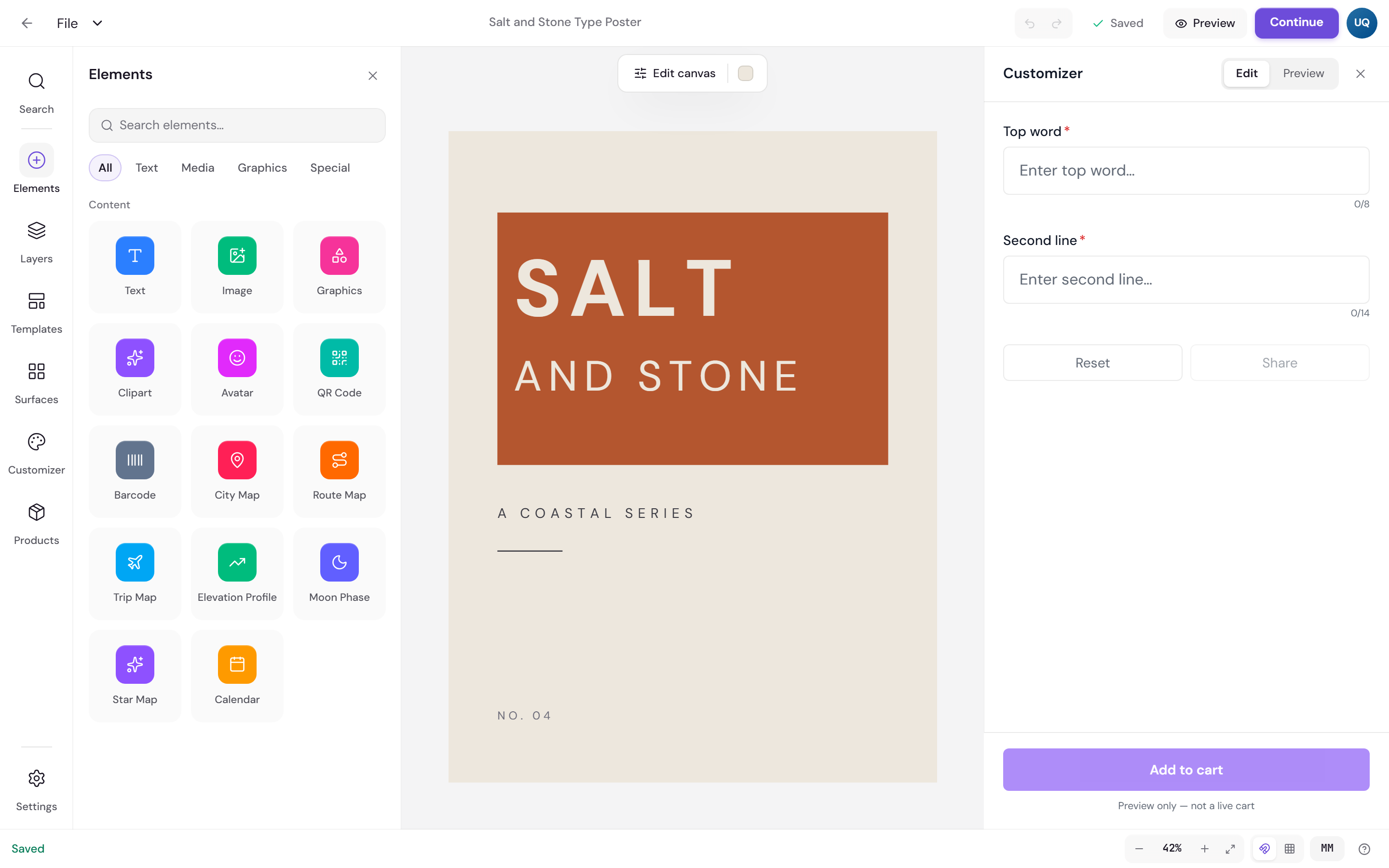This screenshot has height=868, width=1389.
Task: Click the Top word input field
Action: click(1186, 171)
